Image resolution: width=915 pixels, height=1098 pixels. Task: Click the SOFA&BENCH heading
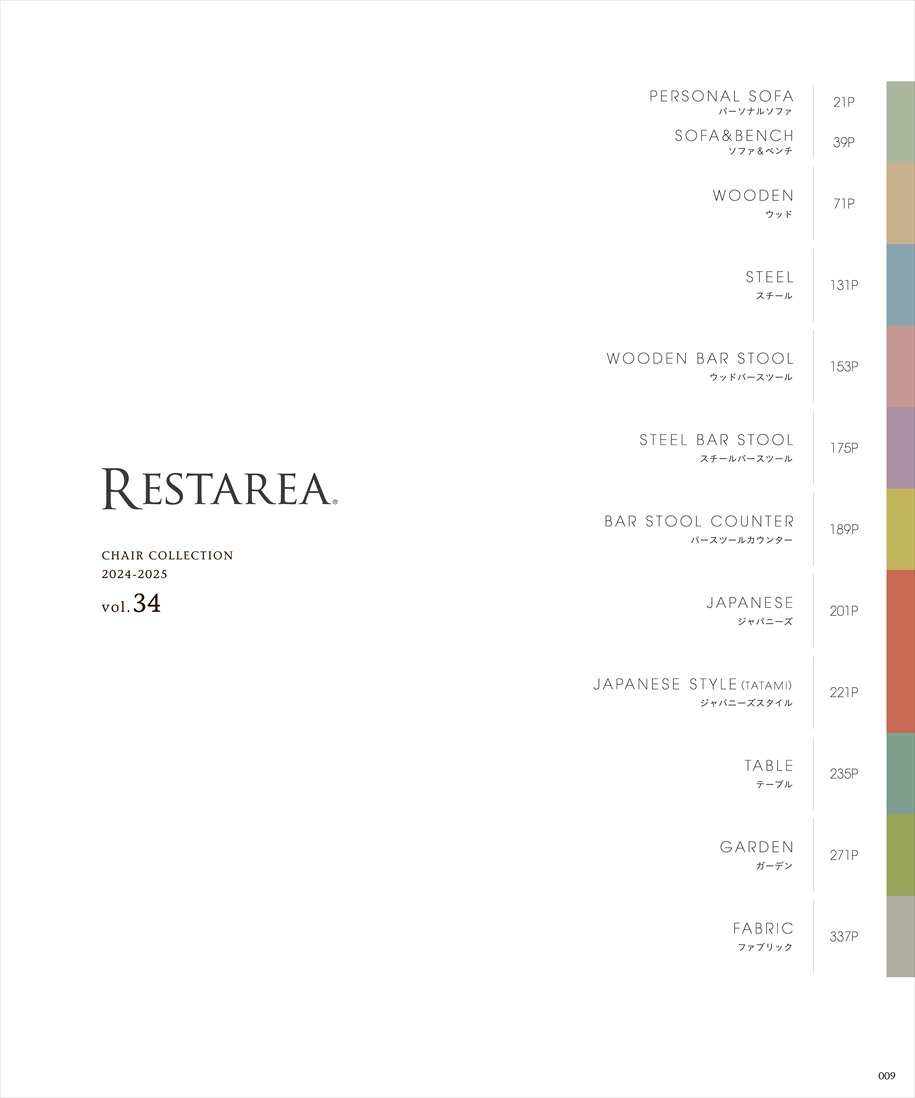[734, 136]
